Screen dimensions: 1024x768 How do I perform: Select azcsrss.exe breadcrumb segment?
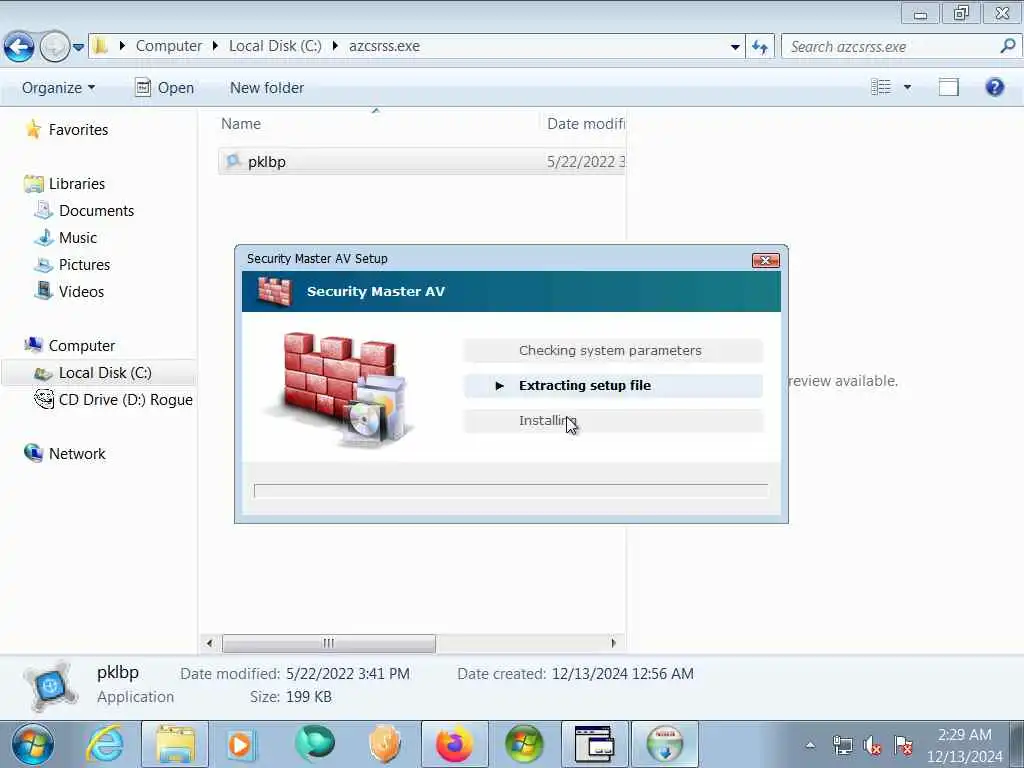(x=384, y=46)
